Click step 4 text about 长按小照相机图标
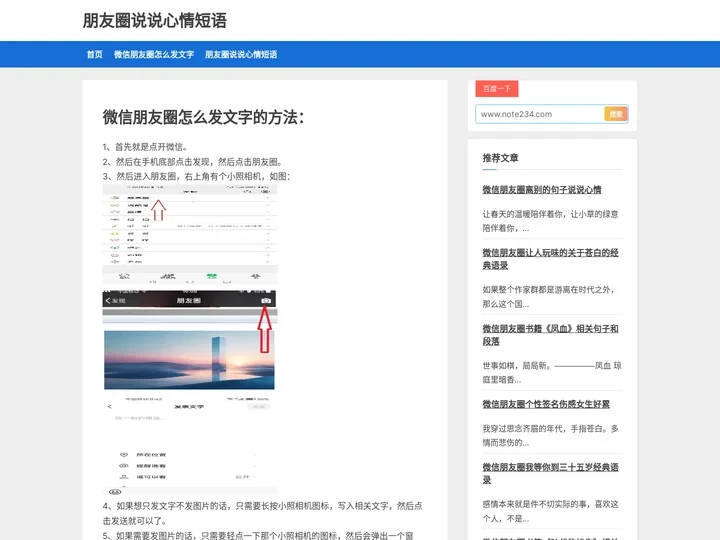This screenshot has width=720, height=540. [262, 513]
